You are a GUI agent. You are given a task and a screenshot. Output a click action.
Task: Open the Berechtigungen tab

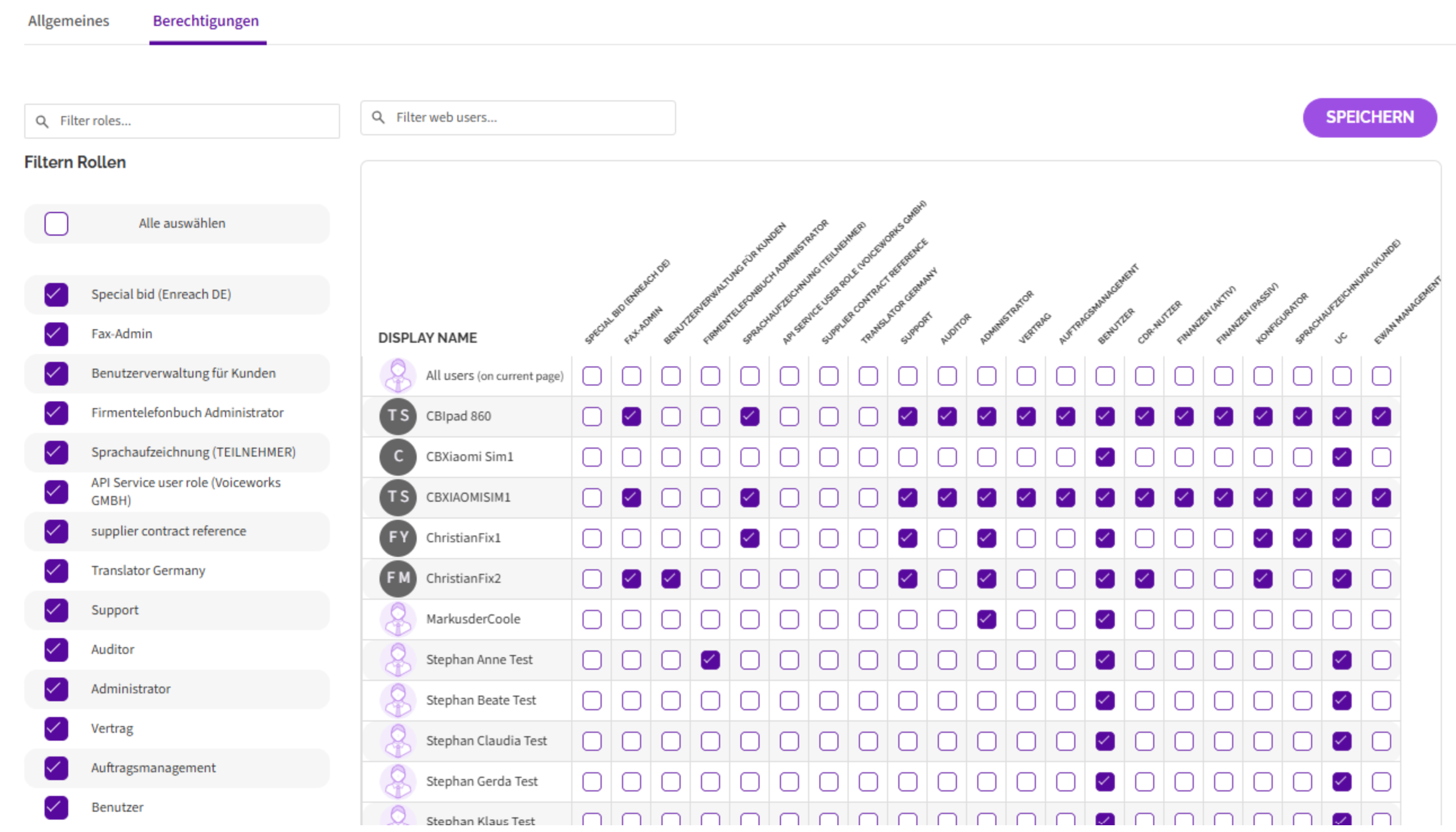(206, 21)
